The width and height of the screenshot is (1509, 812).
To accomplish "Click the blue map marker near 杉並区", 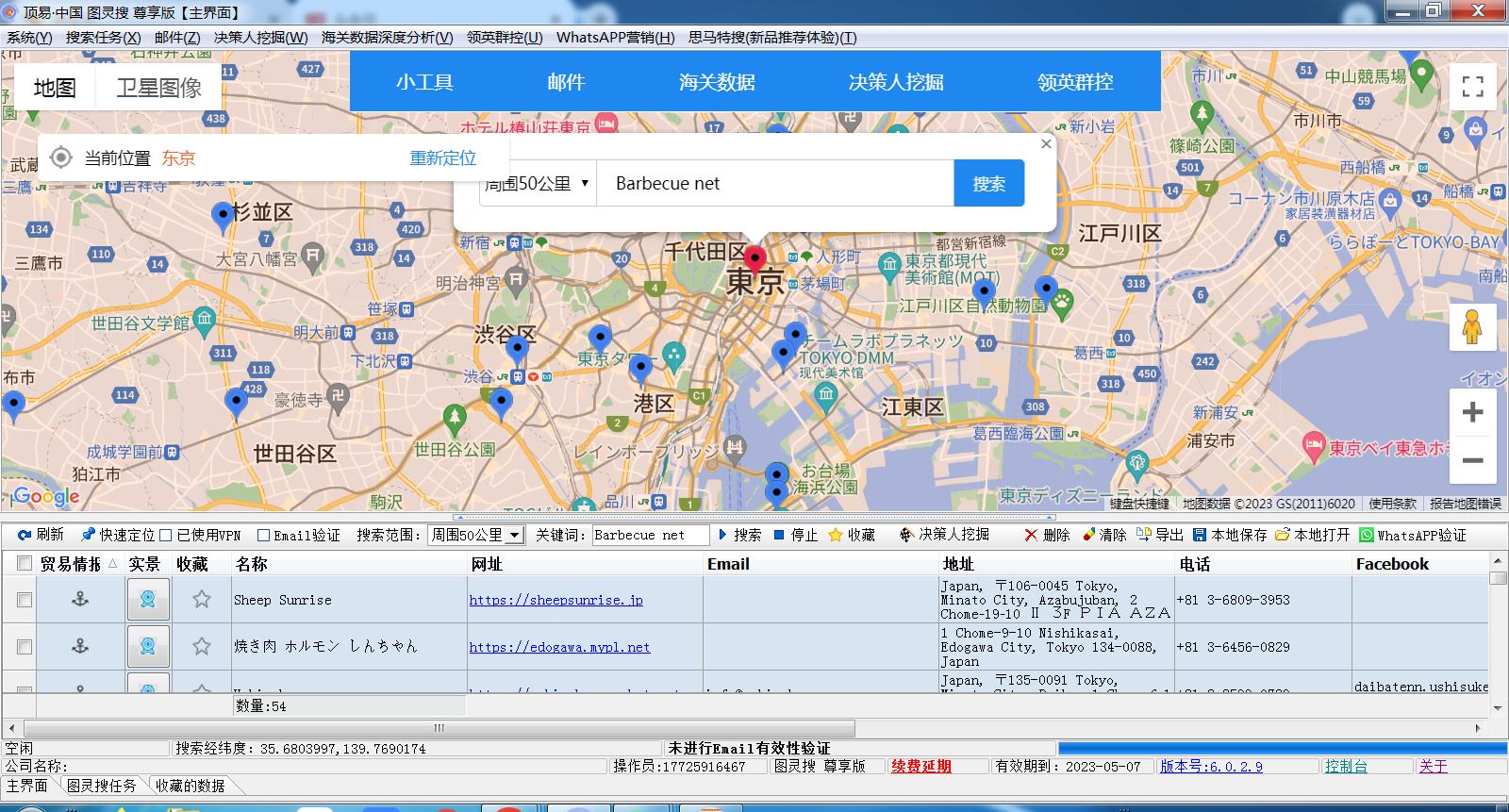I will [x=223, y=217].
